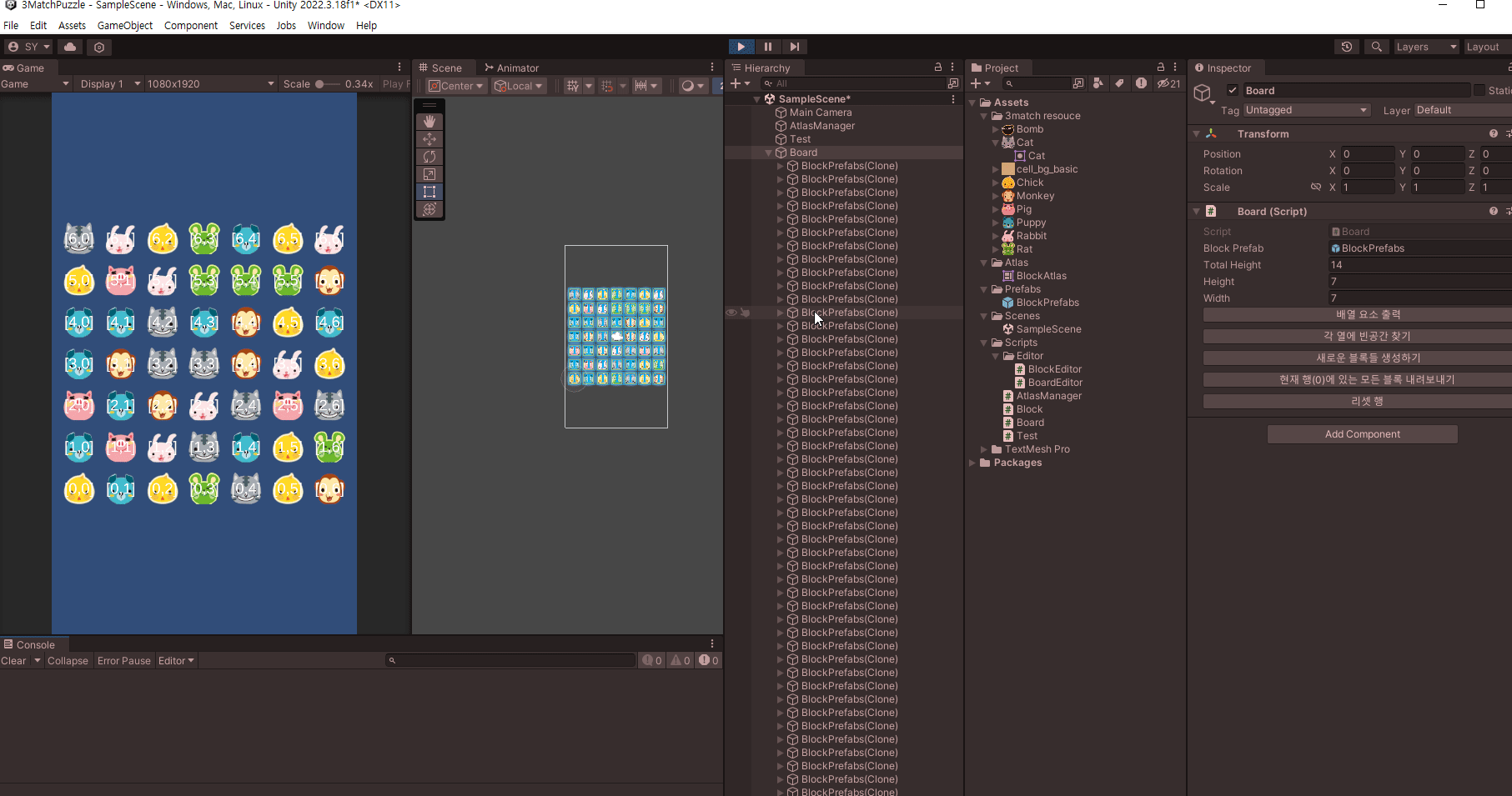Switch to the Scene tab
This screenshot has height=796, width=1512.
point(440,68)
